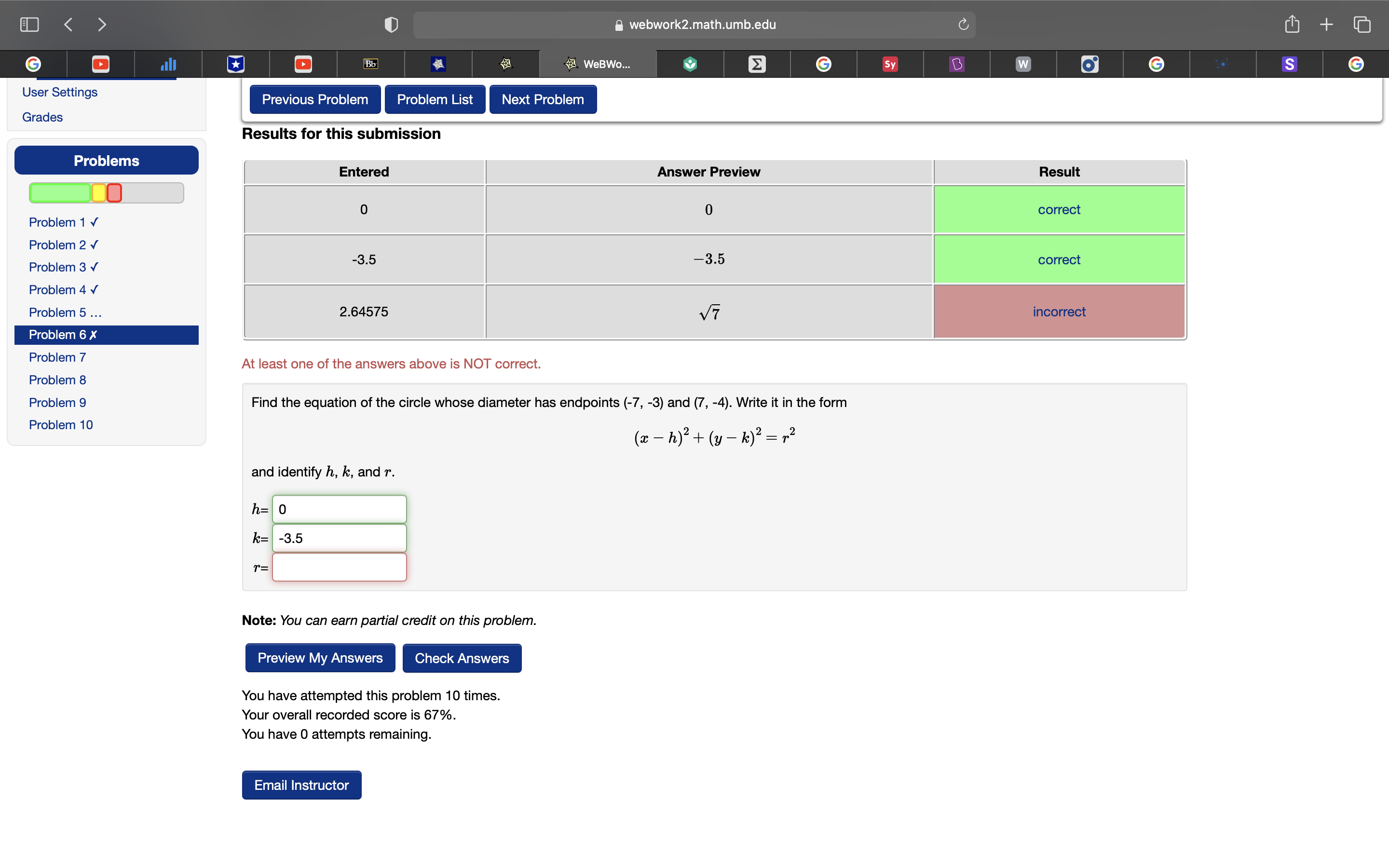Switch to the Symbolab Sy tab

point(890,64)
